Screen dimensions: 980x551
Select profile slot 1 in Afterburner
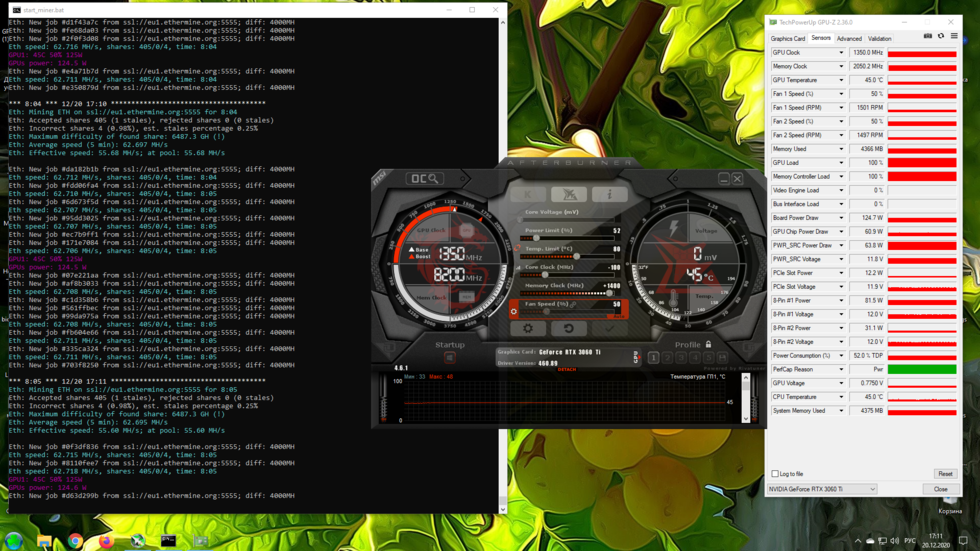pyautogui.click(x=653, y=357)
